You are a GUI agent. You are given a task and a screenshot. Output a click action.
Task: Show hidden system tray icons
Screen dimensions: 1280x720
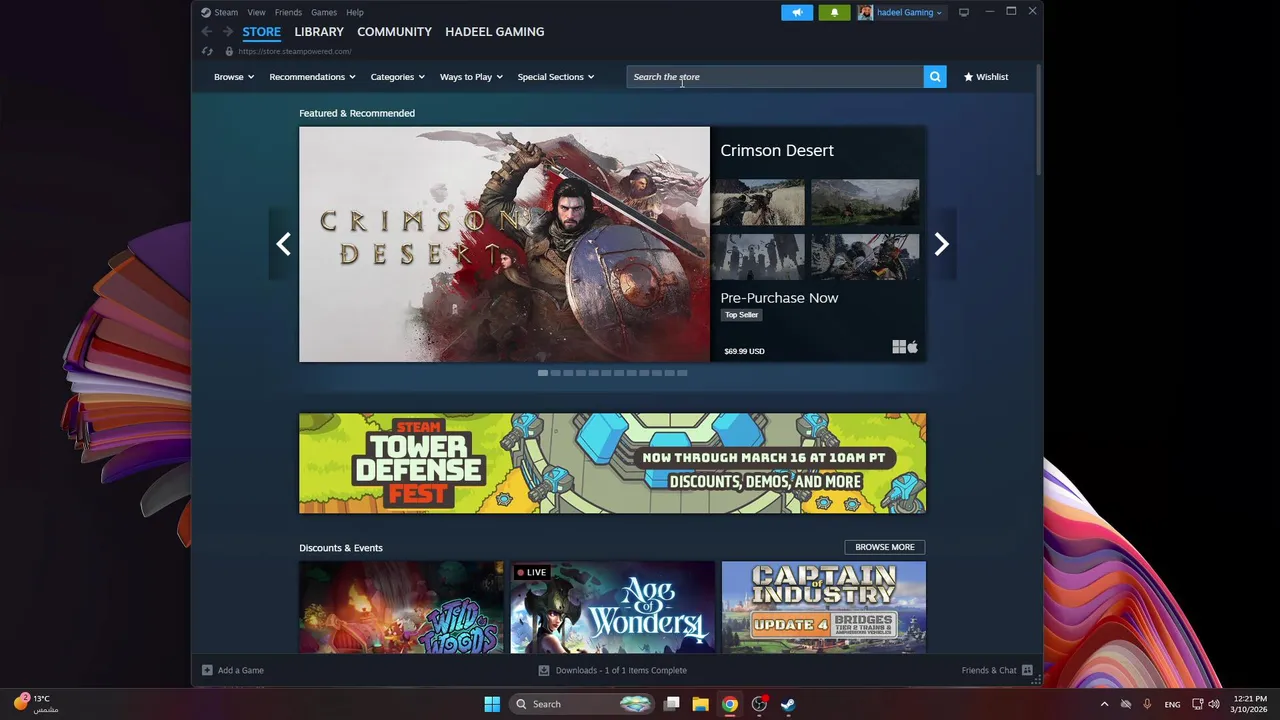coord(1104,704)
